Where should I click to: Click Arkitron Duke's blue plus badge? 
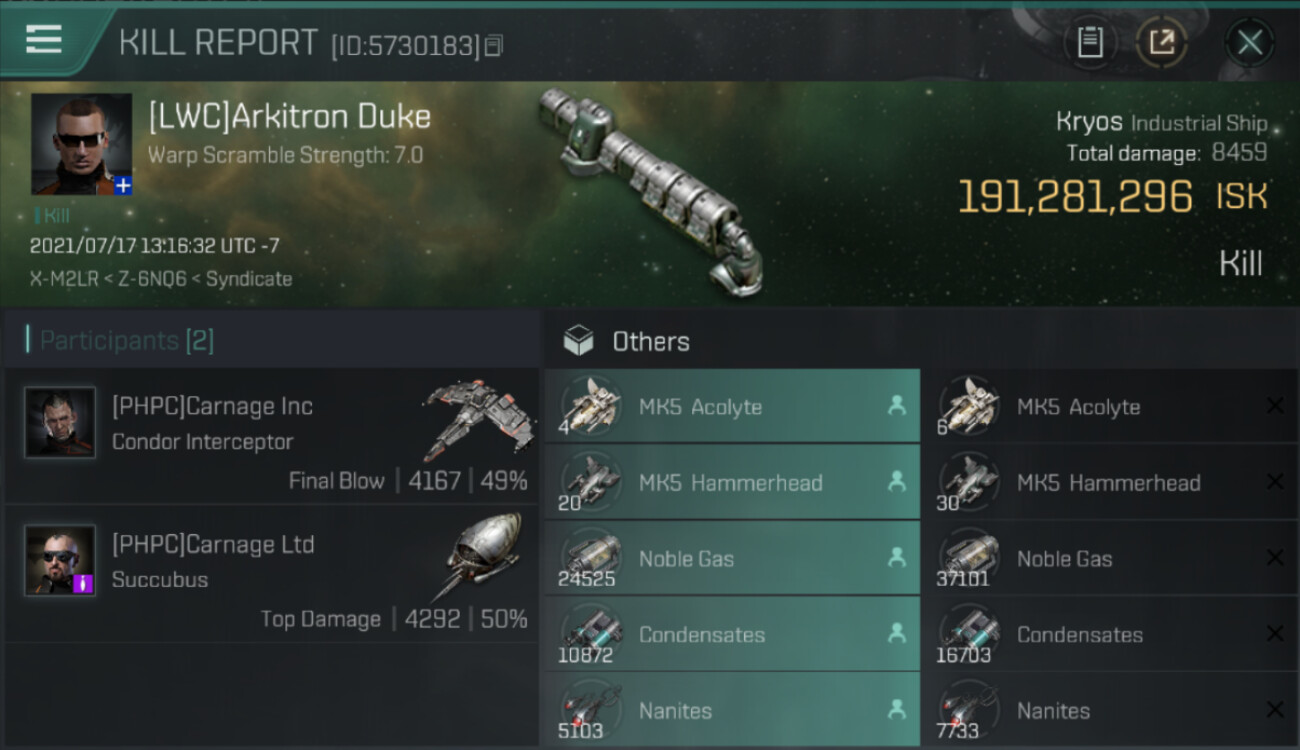122,185
